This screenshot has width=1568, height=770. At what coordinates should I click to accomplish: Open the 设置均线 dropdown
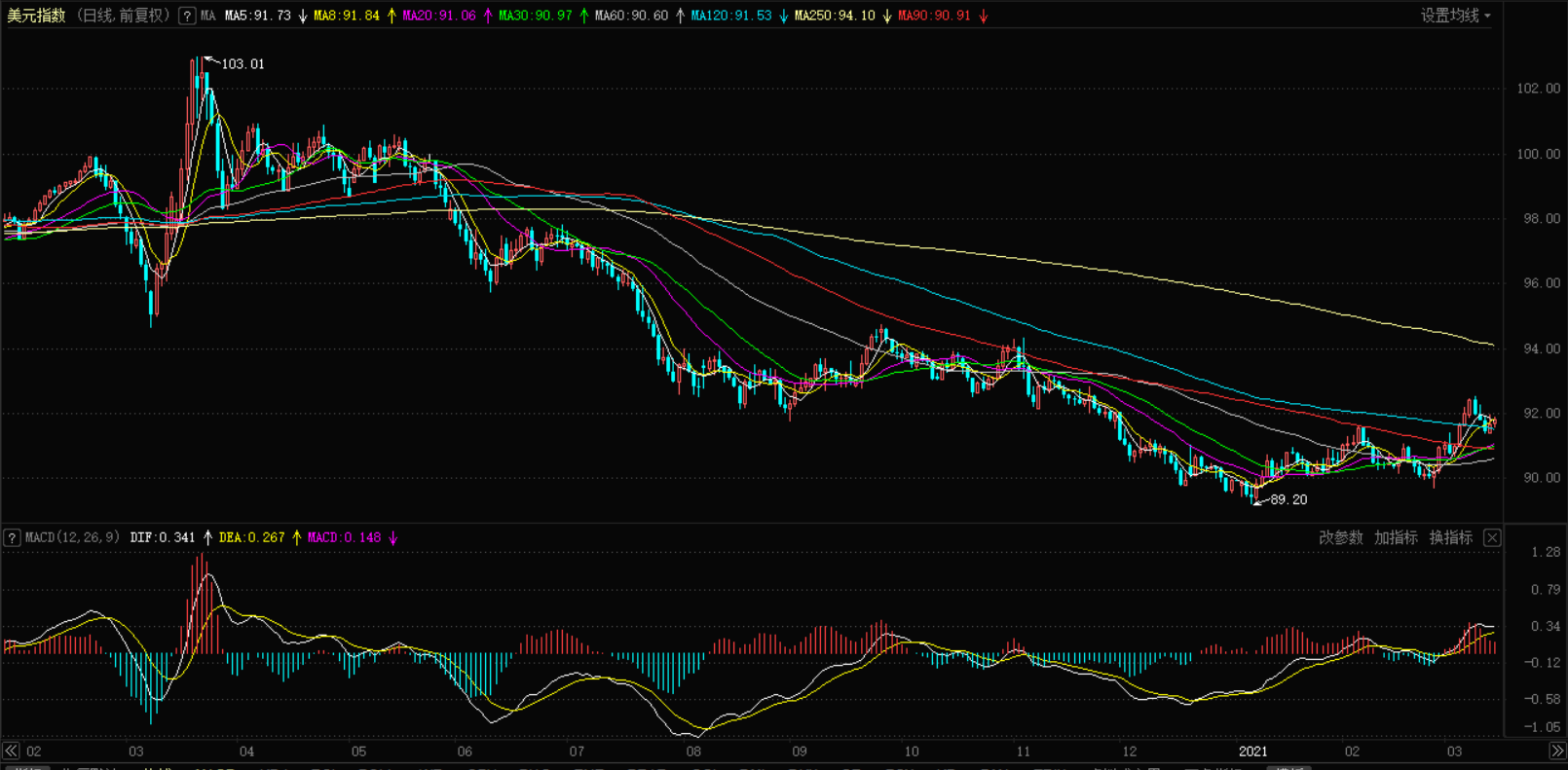(x=1455, y=16)
